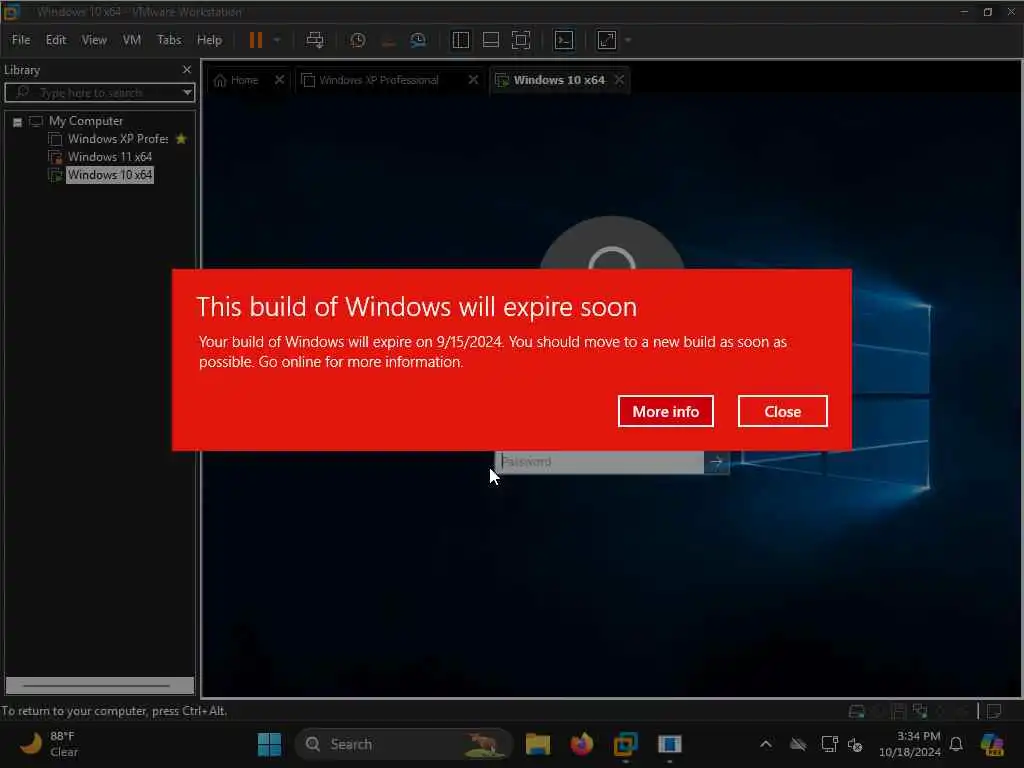Click the network tray icon
1024x768 pixels.
829,744
